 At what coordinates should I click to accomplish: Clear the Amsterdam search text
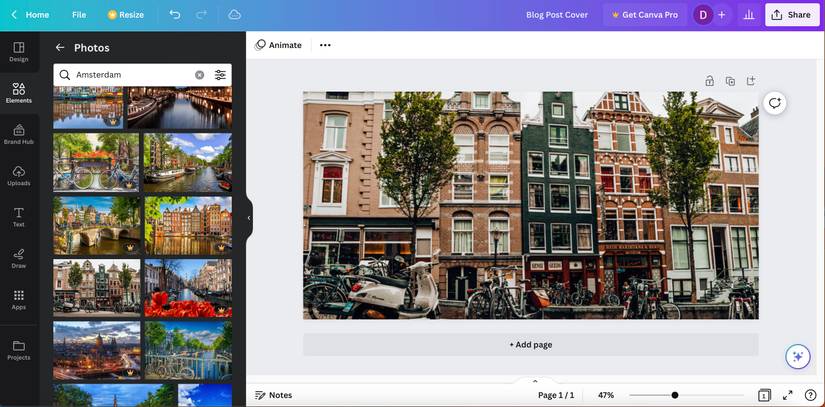(199, 75)
